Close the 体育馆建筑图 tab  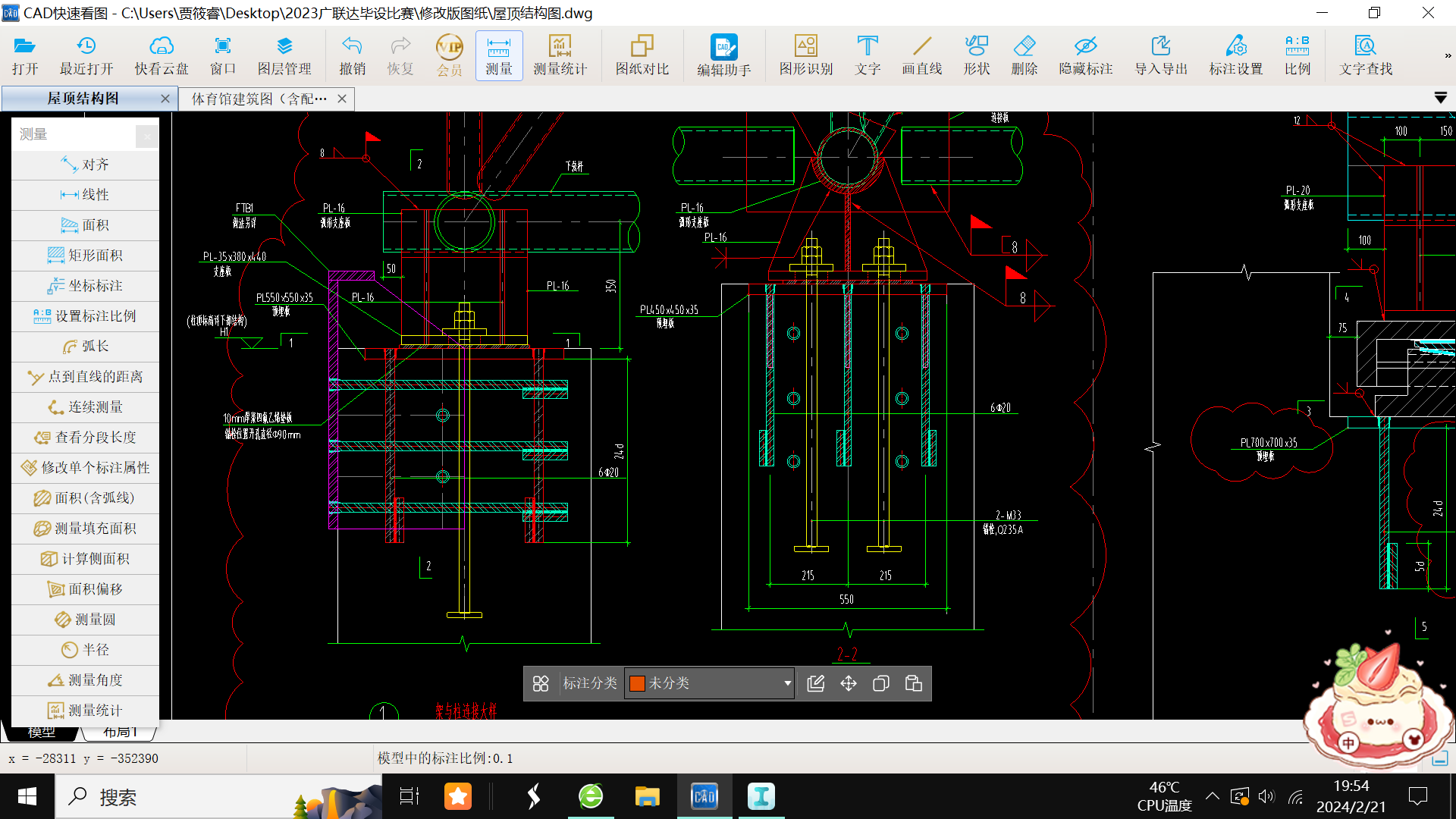(342, 99)
